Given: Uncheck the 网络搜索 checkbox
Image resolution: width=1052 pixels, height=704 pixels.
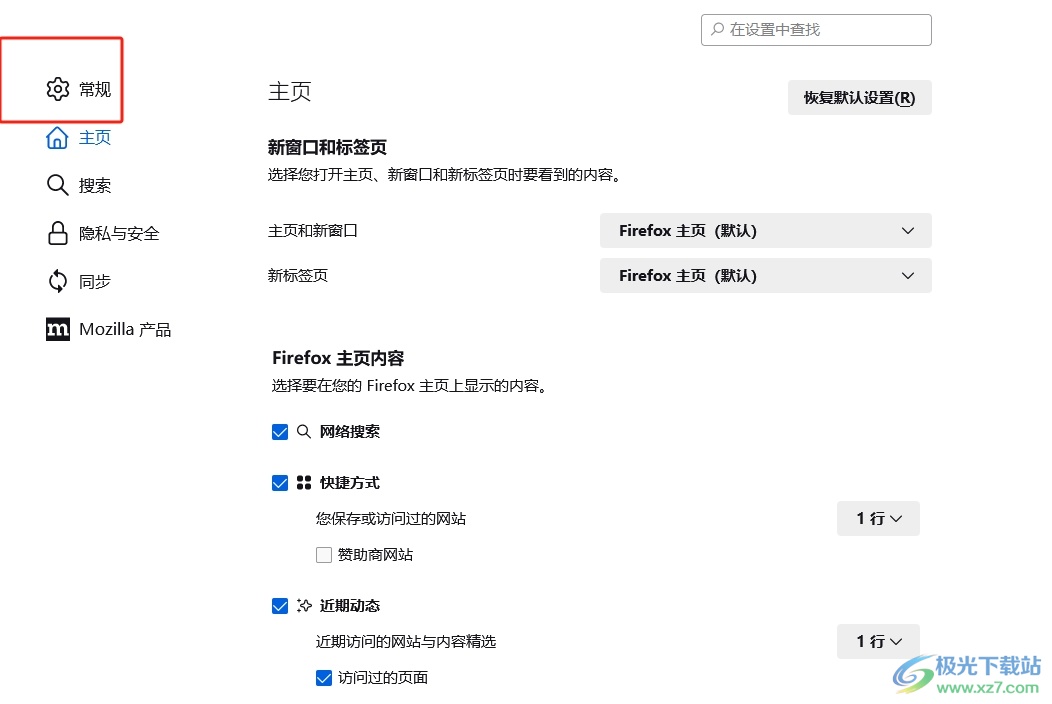Looking at the screenshot, I should click(x=280, y=432).
